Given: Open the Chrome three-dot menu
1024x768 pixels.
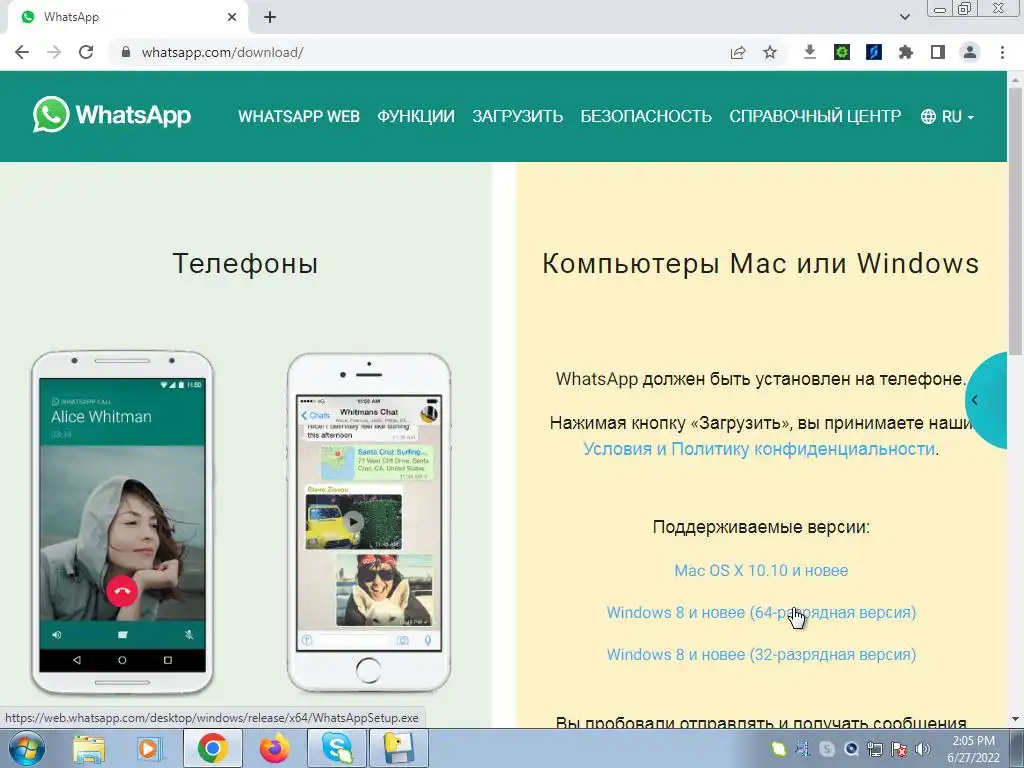Looking at the screenshot, I should point(1002,52).
